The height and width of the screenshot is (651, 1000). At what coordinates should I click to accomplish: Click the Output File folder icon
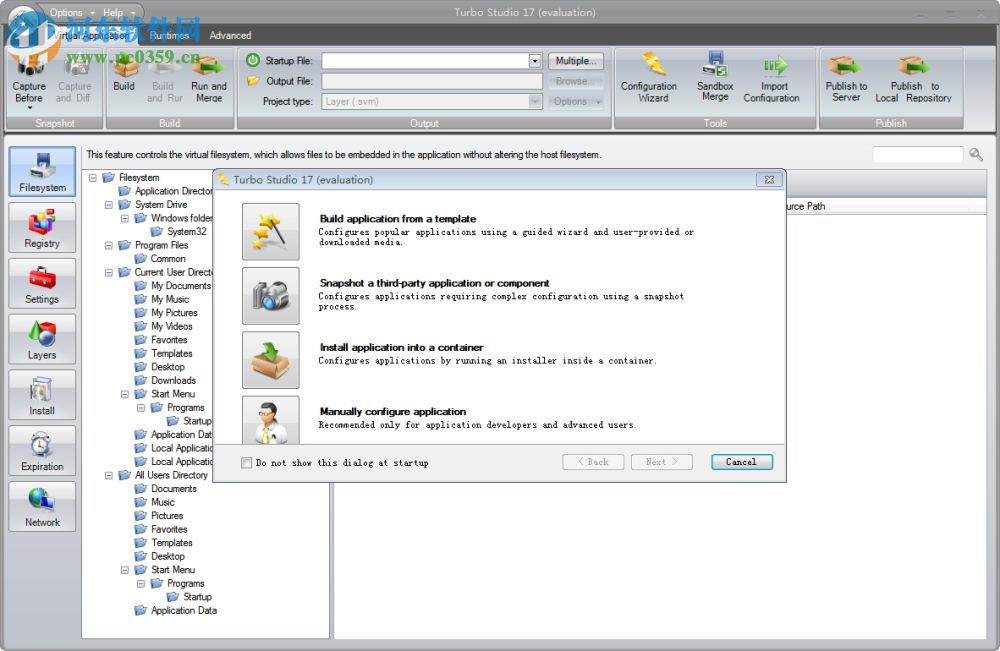[x=253, y=81]
